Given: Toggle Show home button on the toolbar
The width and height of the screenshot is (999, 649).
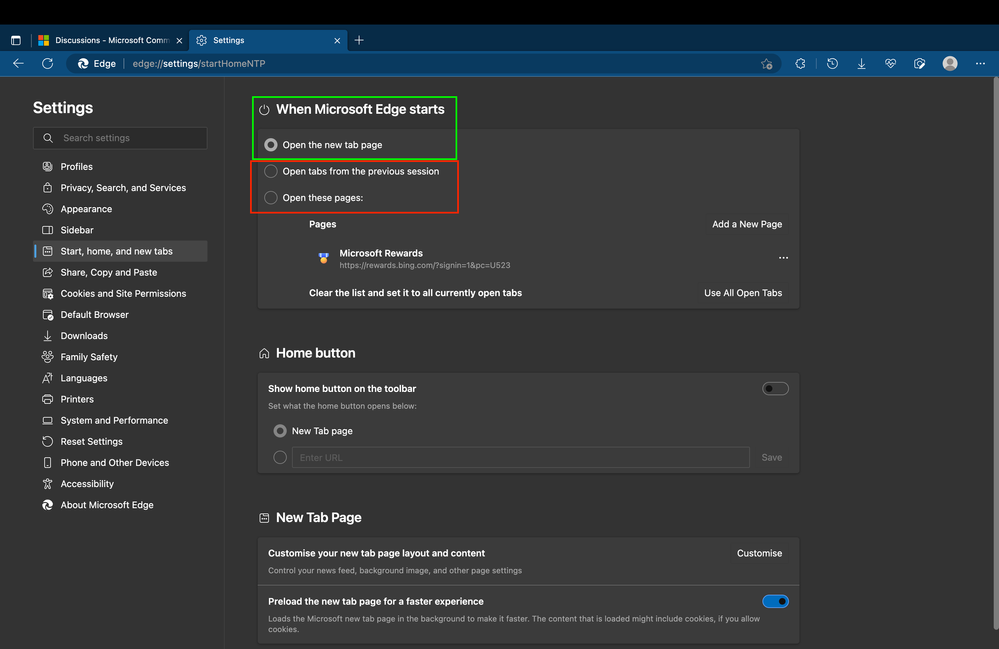Looking at the screenshot, I should [x=775, y=389].
